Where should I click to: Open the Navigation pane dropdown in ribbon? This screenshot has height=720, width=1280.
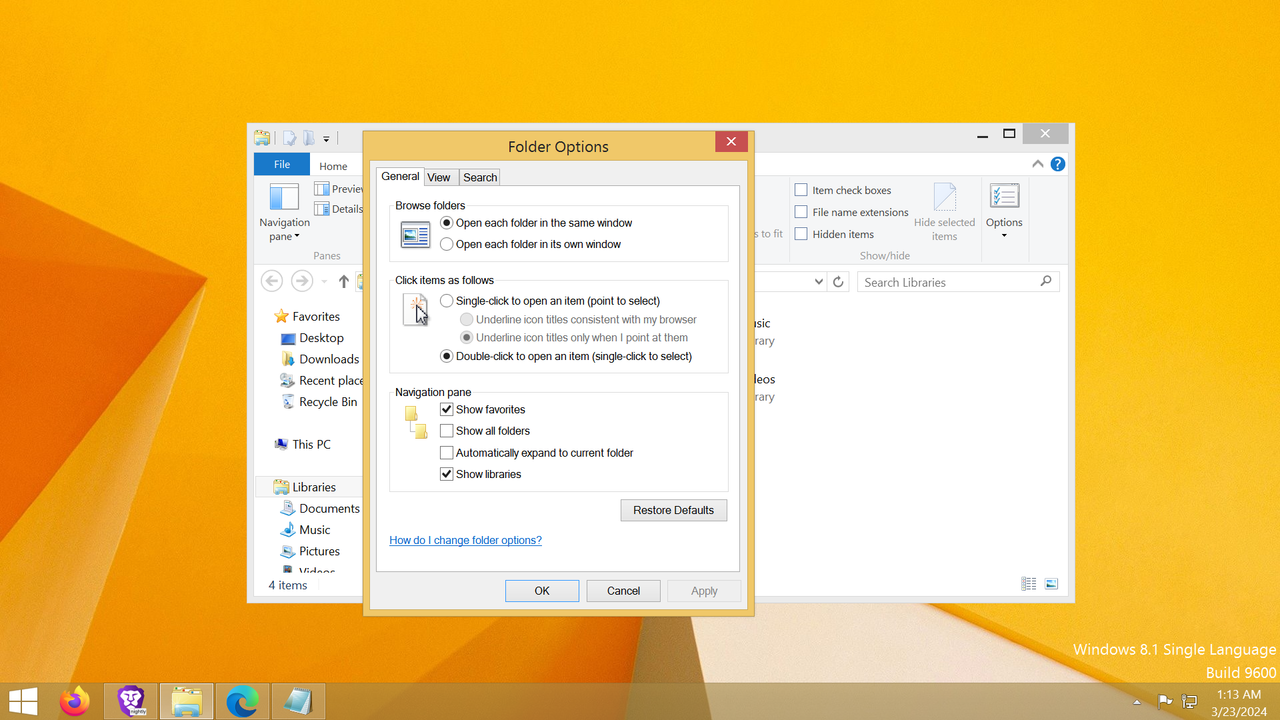pos(284,230)
